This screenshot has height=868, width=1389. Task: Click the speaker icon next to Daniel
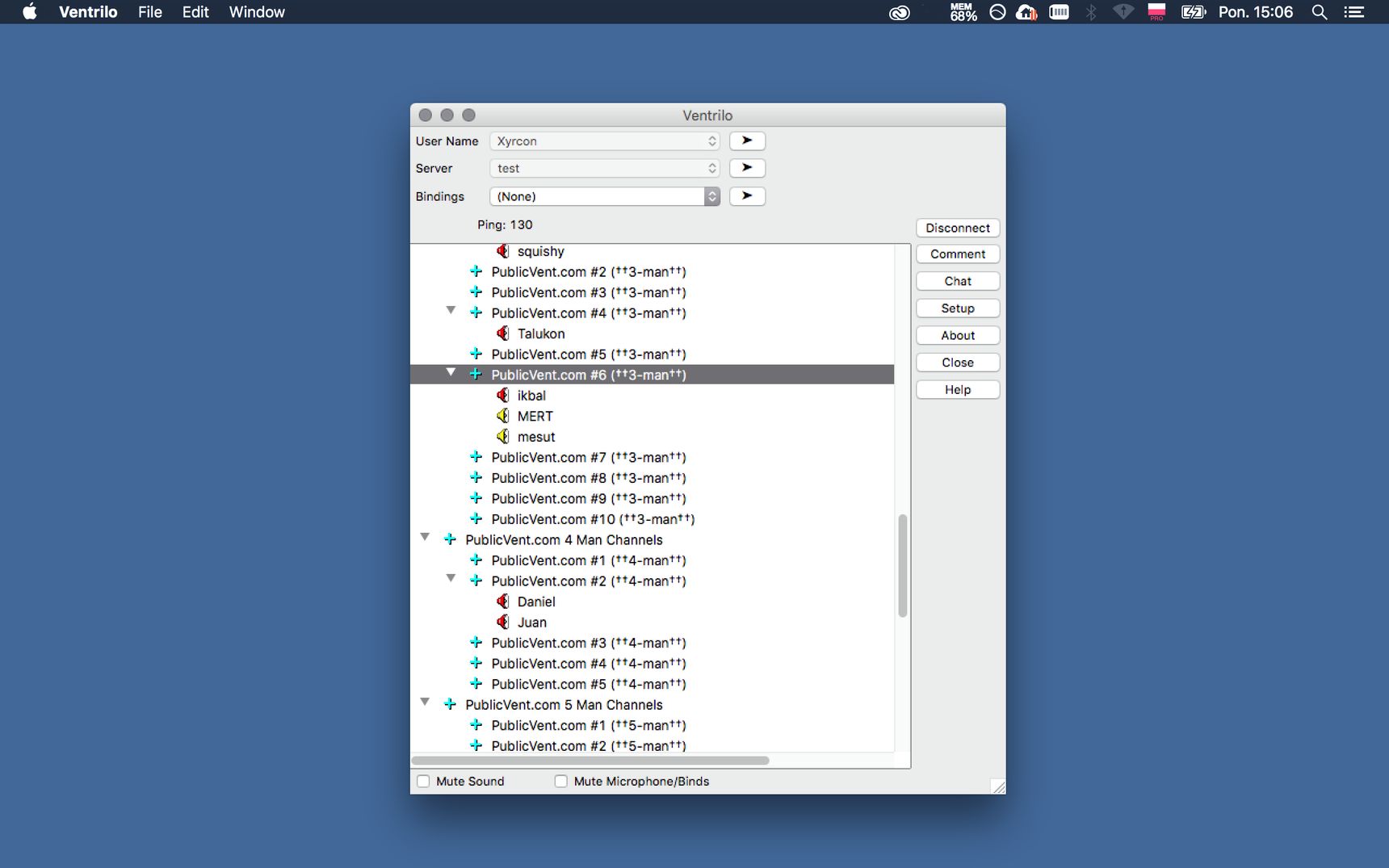click(x=502, y=602)
